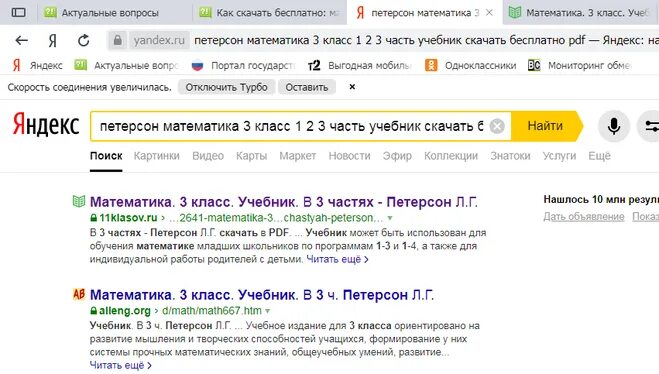Image resolution: width=659 pixels, height=374 pixels.
Task: Open the Новости search category
Action: click(x=349, y=156)
